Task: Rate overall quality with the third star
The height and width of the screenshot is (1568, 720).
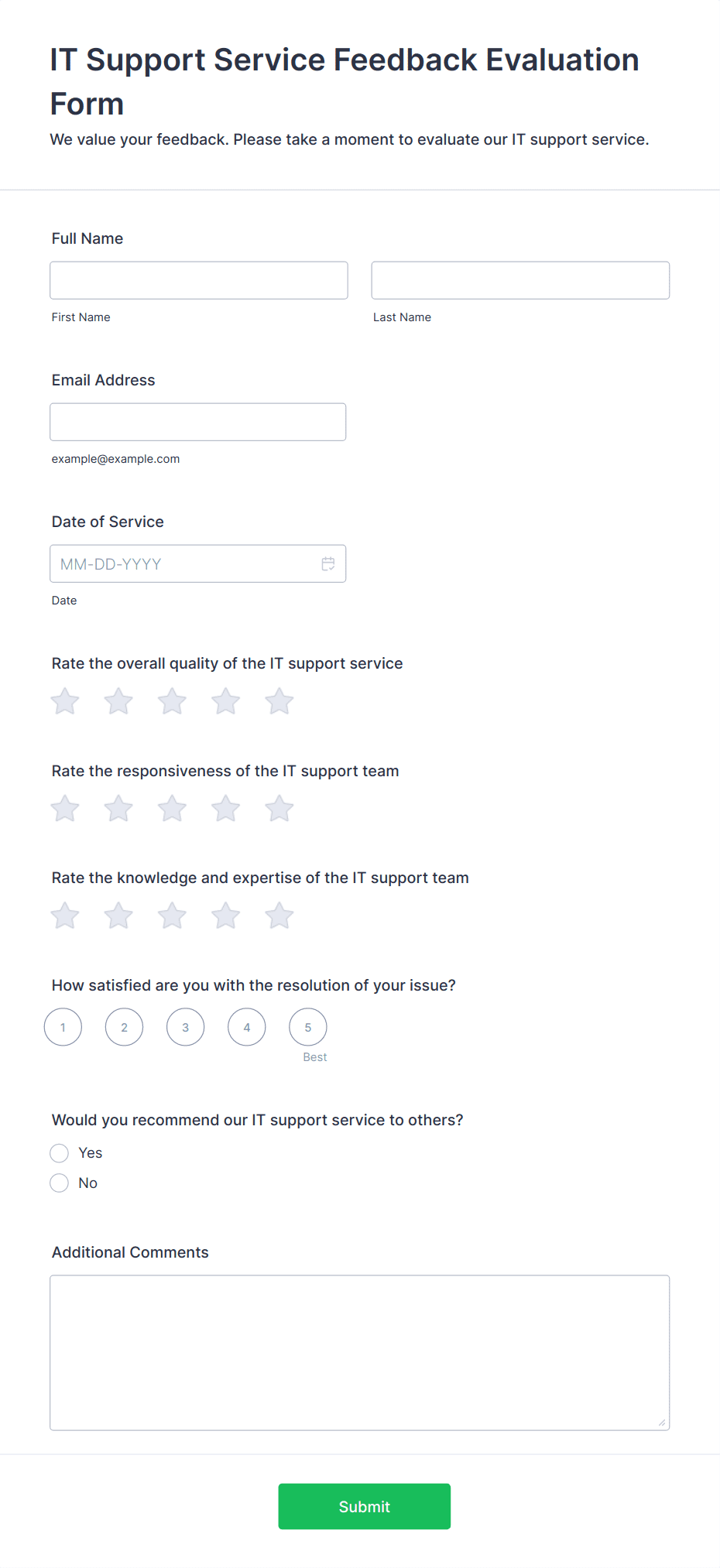Action: [172, 702]
